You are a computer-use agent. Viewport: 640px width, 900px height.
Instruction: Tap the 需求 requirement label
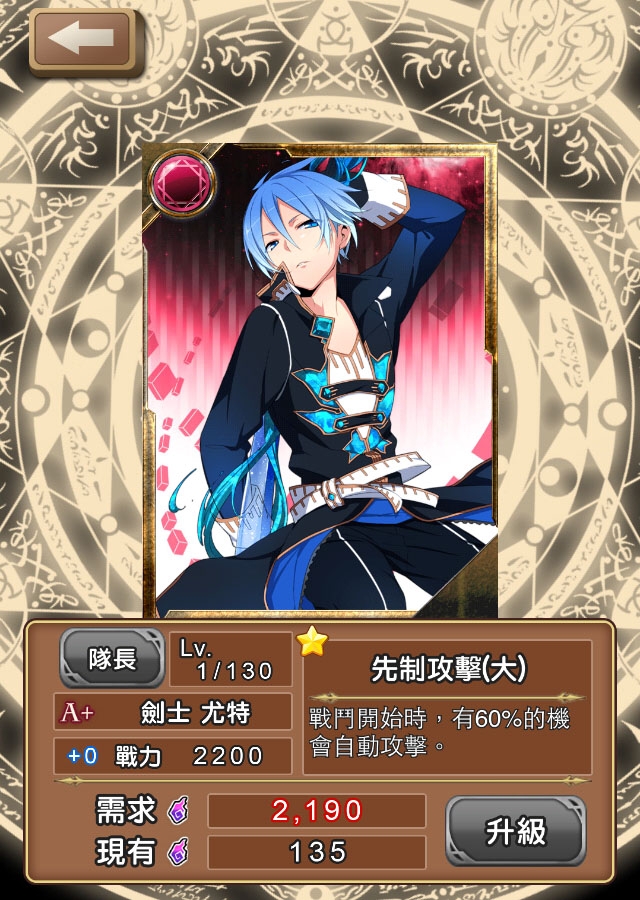point(126,811)
